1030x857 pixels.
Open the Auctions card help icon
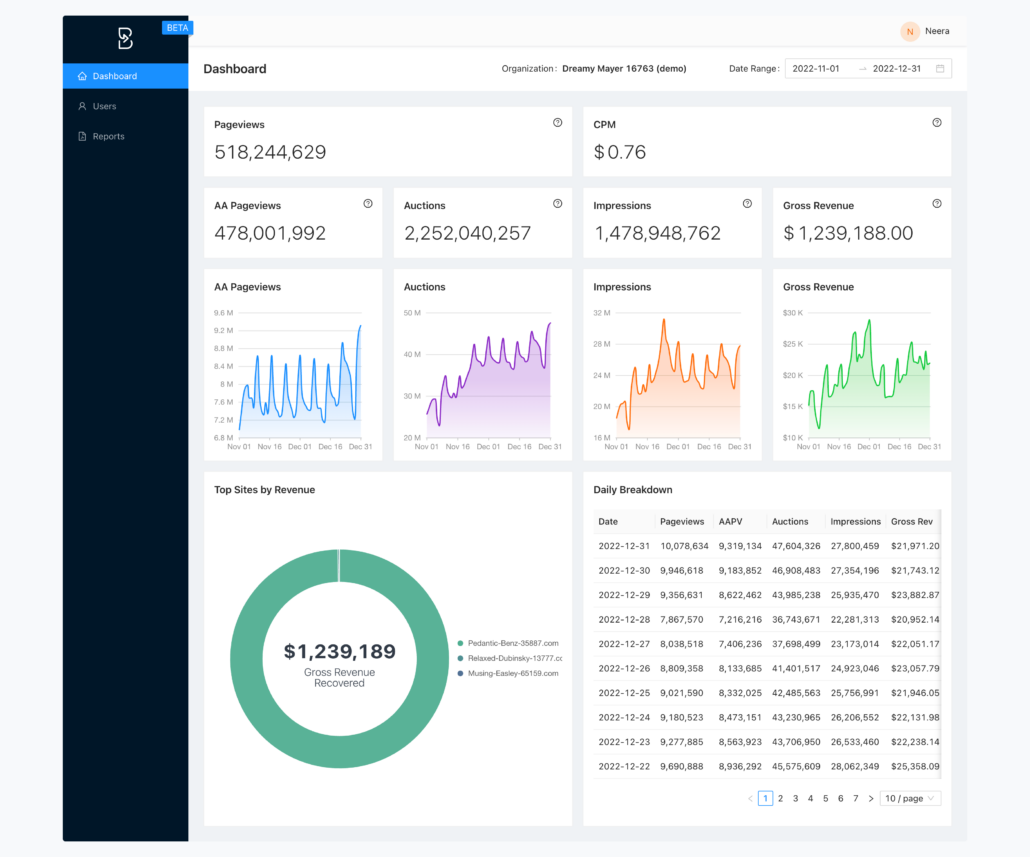[557, 203]
